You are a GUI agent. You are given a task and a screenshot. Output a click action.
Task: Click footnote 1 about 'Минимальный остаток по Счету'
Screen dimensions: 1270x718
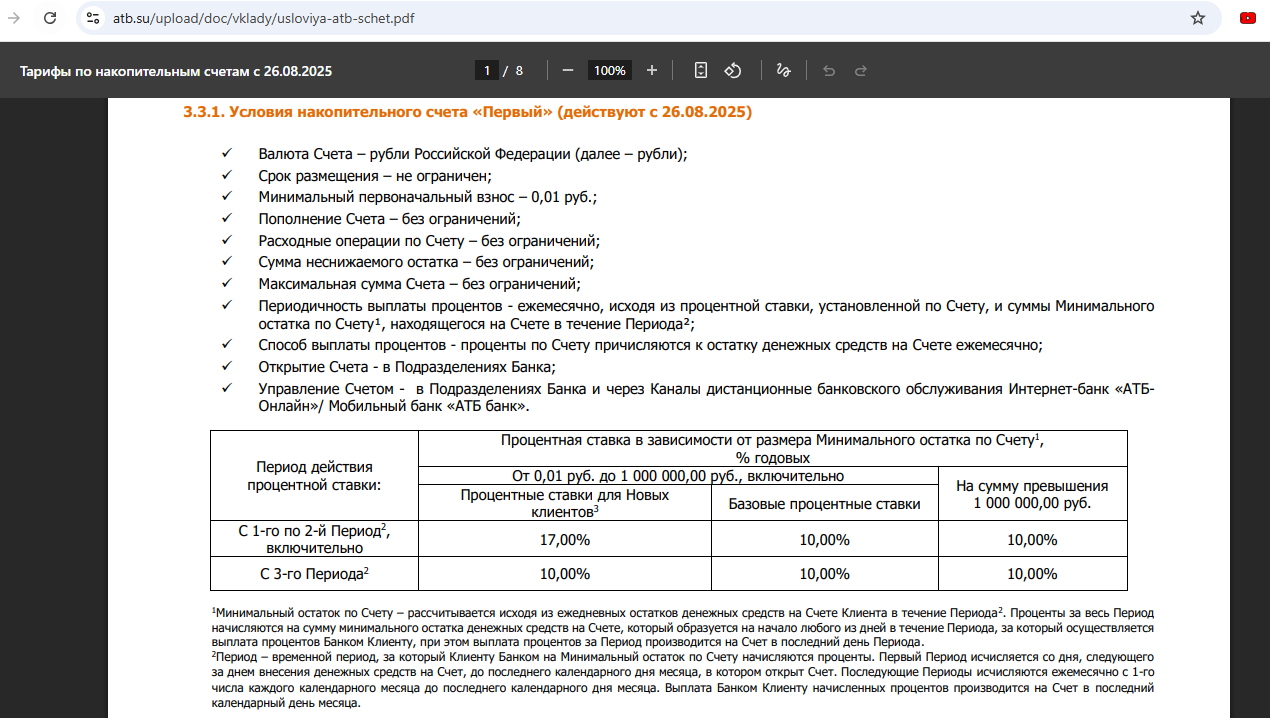(x=682, y=626)
